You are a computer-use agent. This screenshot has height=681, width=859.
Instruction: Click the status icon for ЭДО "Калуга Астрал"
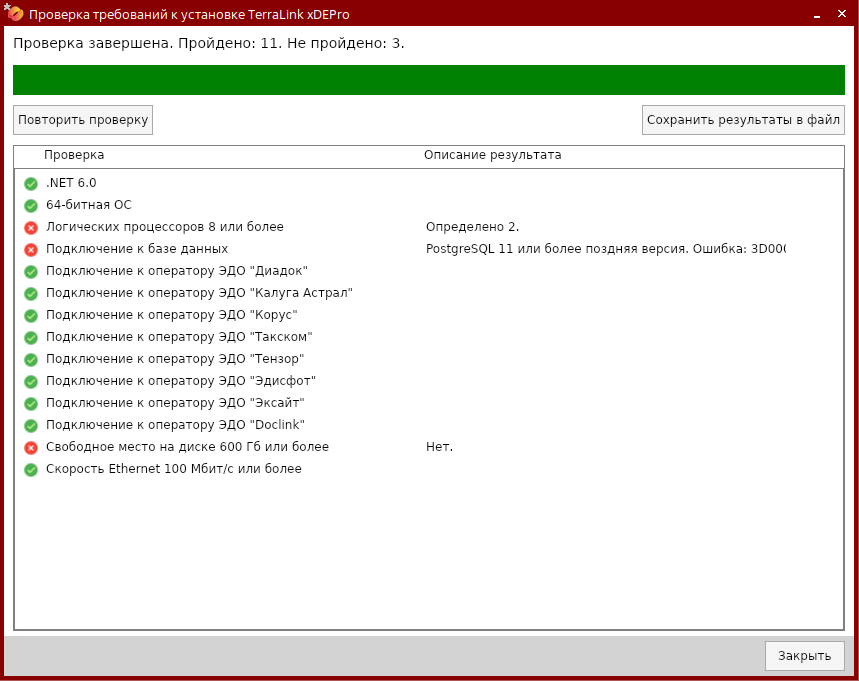[x=31, y=293]
